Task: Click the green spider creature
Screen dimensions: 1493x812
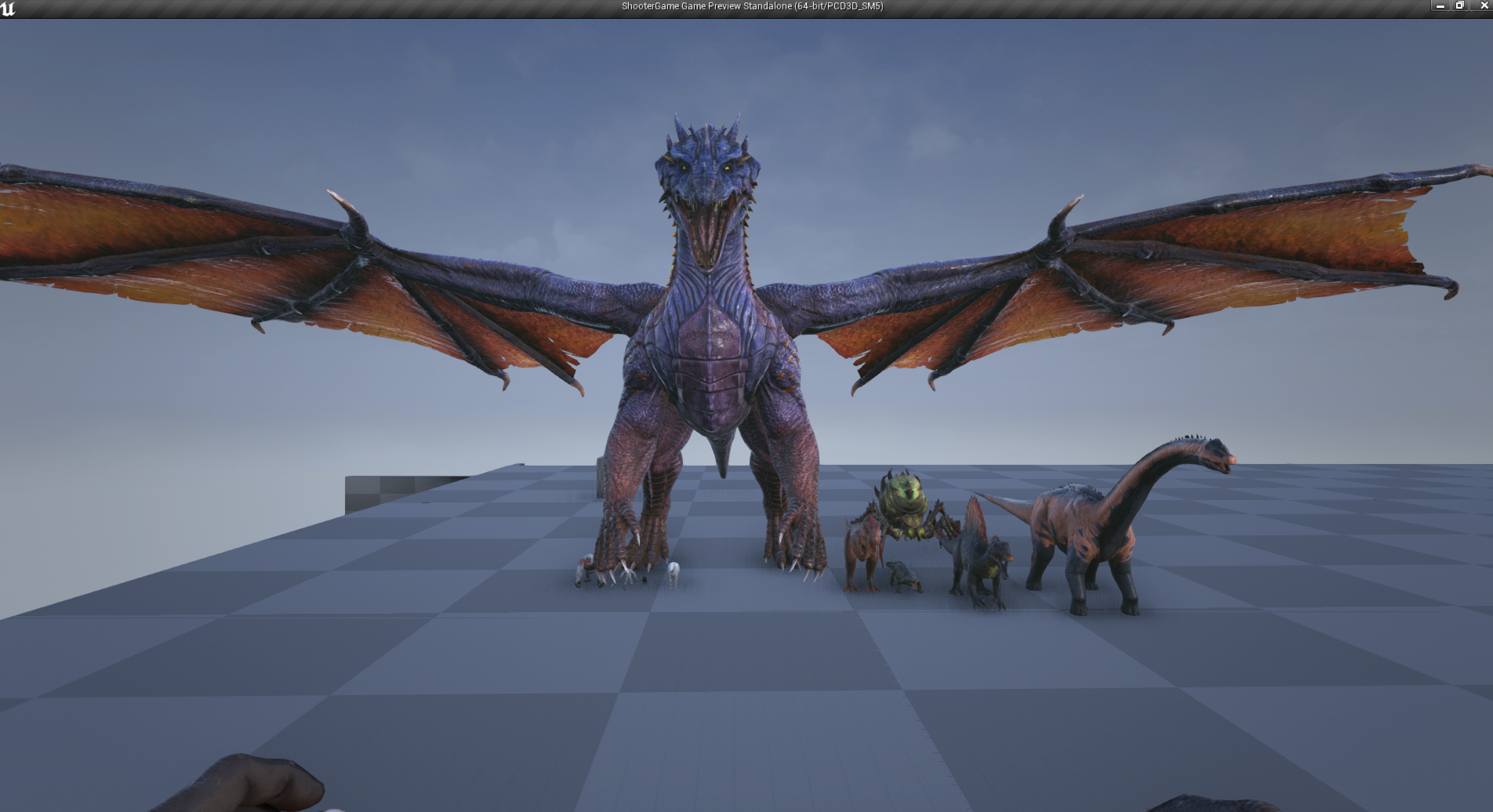Action: pos(906,506)
